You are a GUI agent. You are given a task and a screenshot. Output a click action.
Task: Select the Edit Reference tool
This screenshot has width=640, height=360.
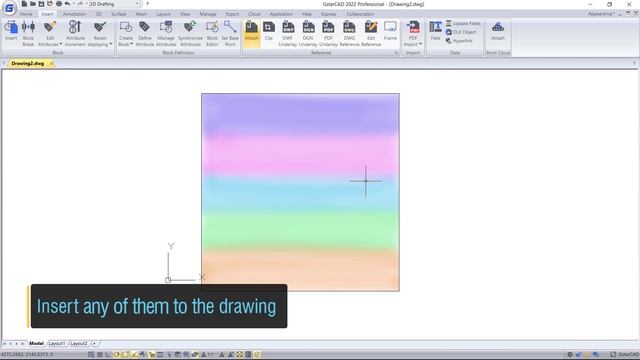371,33
